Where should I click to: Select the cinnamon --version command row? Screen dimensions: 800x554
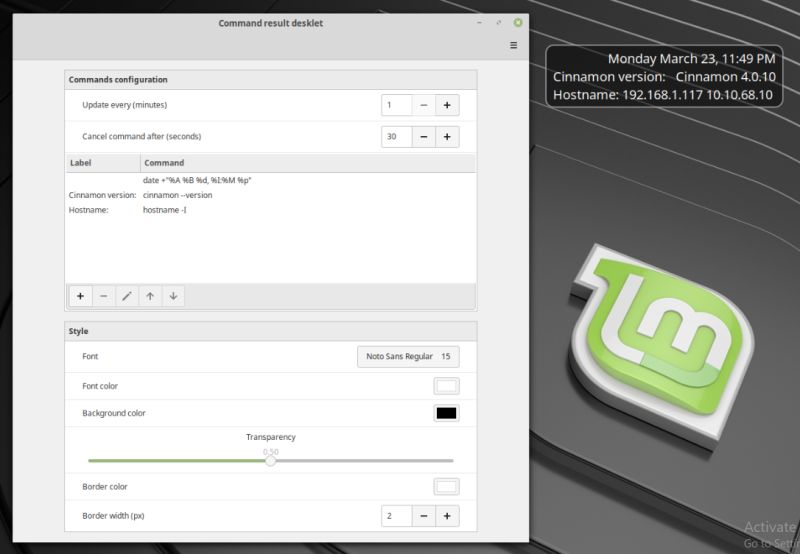click(271, 195)
